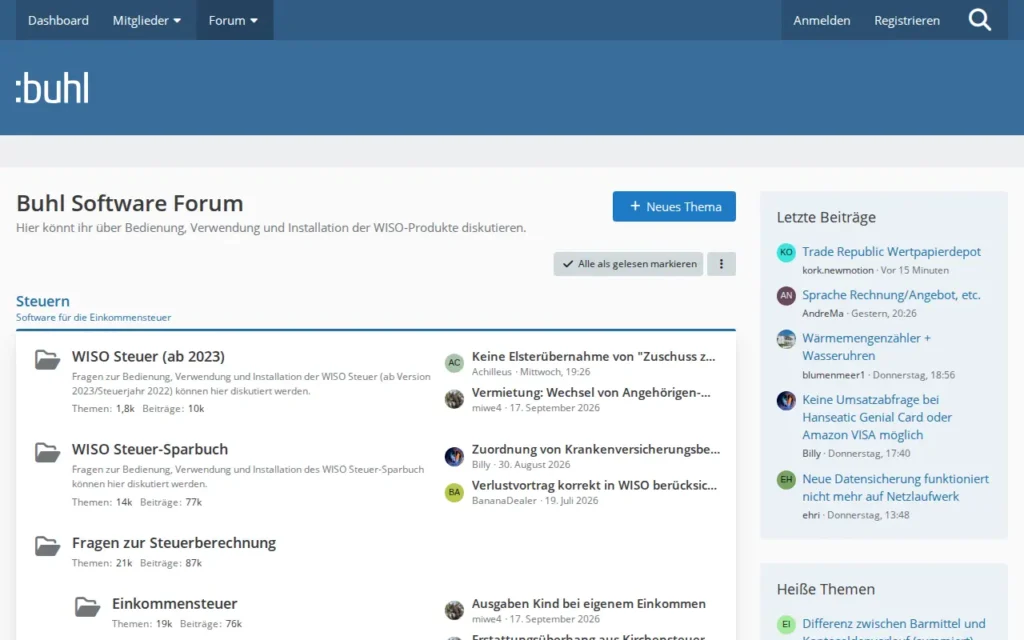
Task: Click blumenmeer1 avatar in sidebar
Action: point(786,339)
